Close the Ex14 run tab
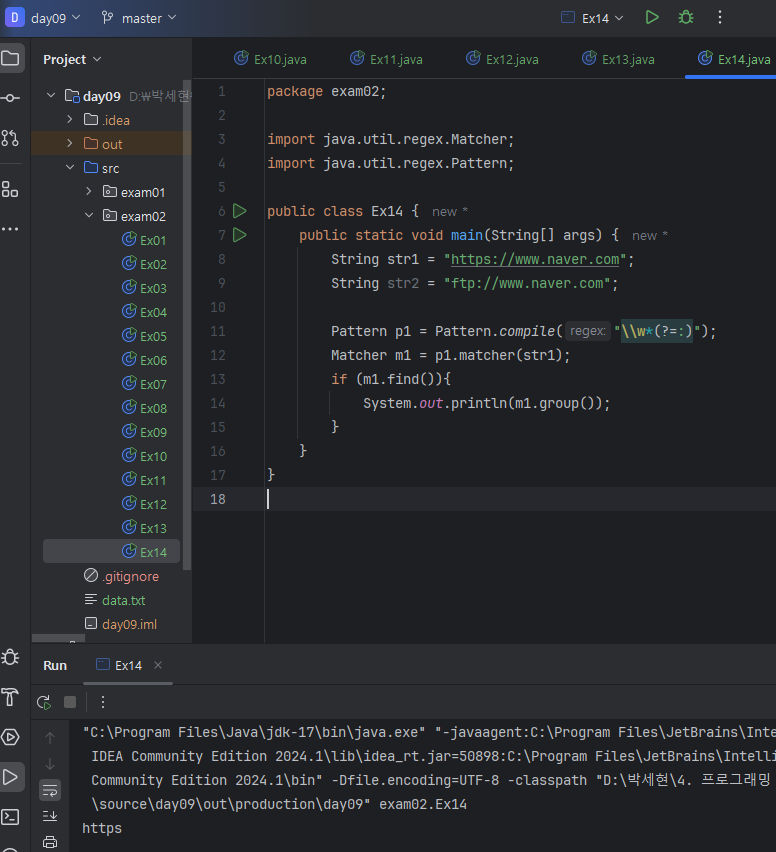The height and width of the screenshot is (852, 776). (x=158, y=665)
